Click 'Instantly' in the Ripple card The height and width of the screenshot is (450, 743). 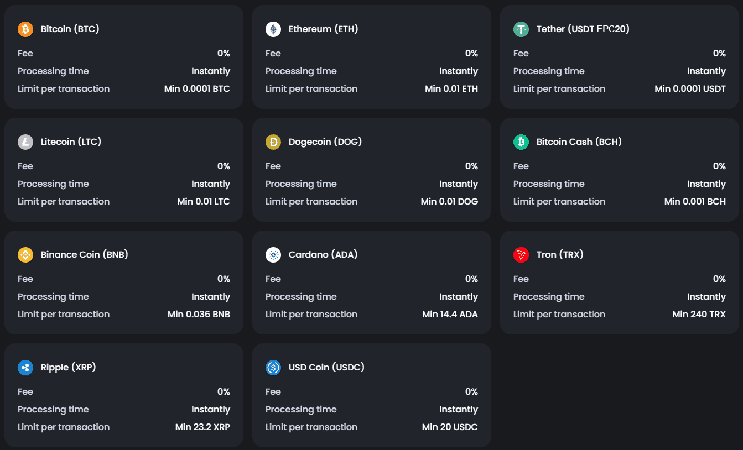point(211,409)
